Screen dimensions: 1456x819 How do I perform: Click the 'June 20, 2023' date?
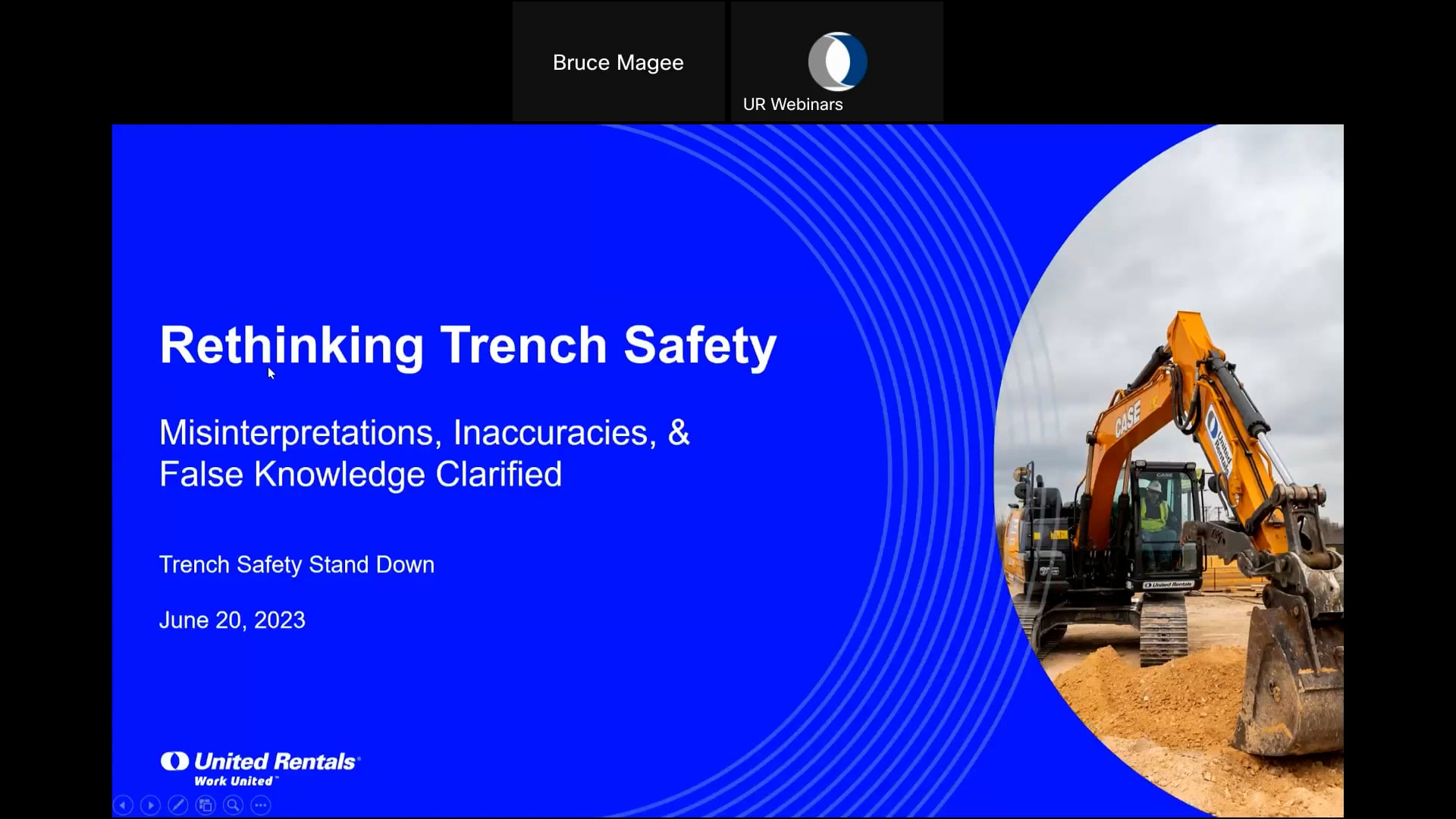point(232,620)
